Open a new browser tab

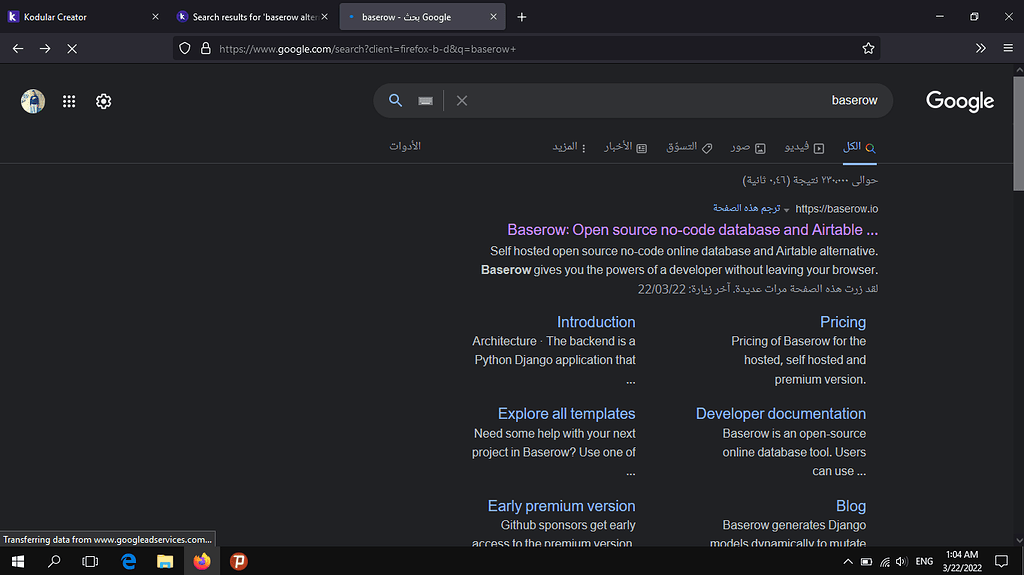pos(521,17)
